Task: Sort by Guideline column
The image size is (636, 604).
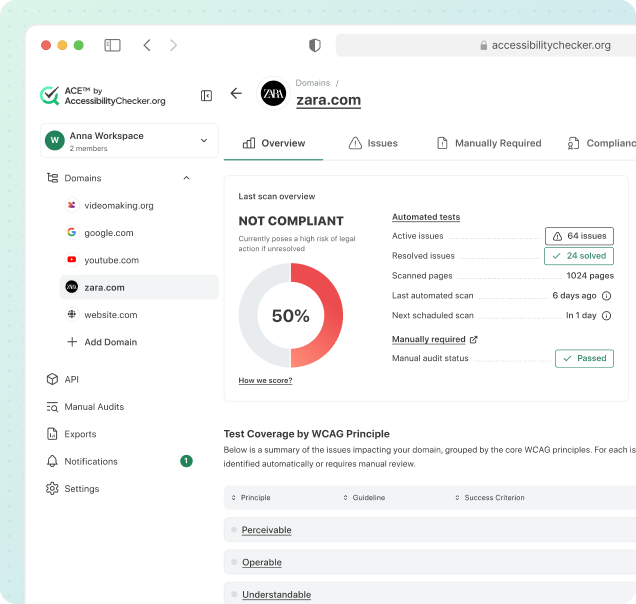Action: click(364, 498)
